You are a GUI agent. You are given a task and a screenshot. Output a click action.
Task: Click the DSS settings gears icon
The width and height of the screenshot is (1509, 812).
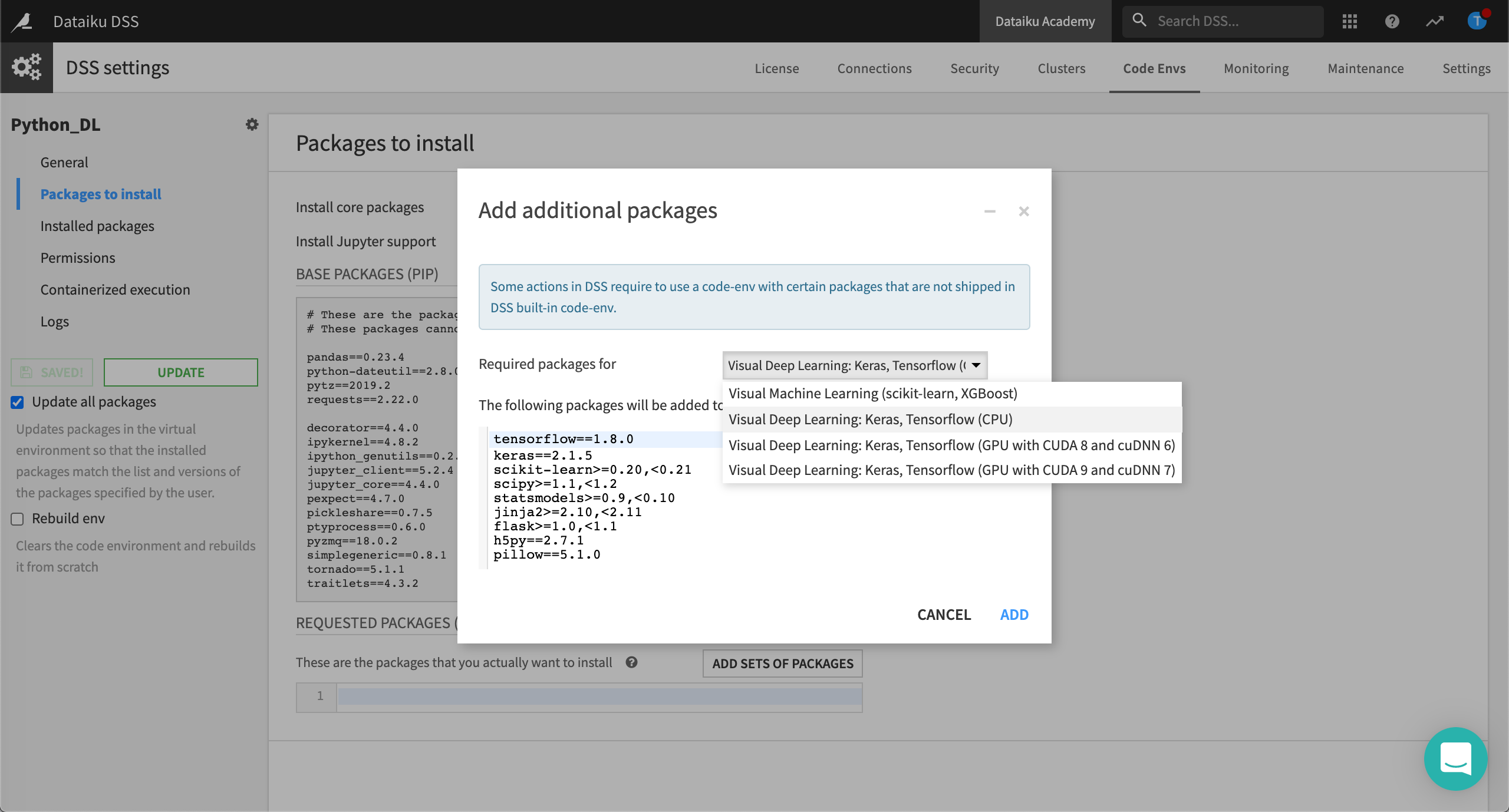27,67
